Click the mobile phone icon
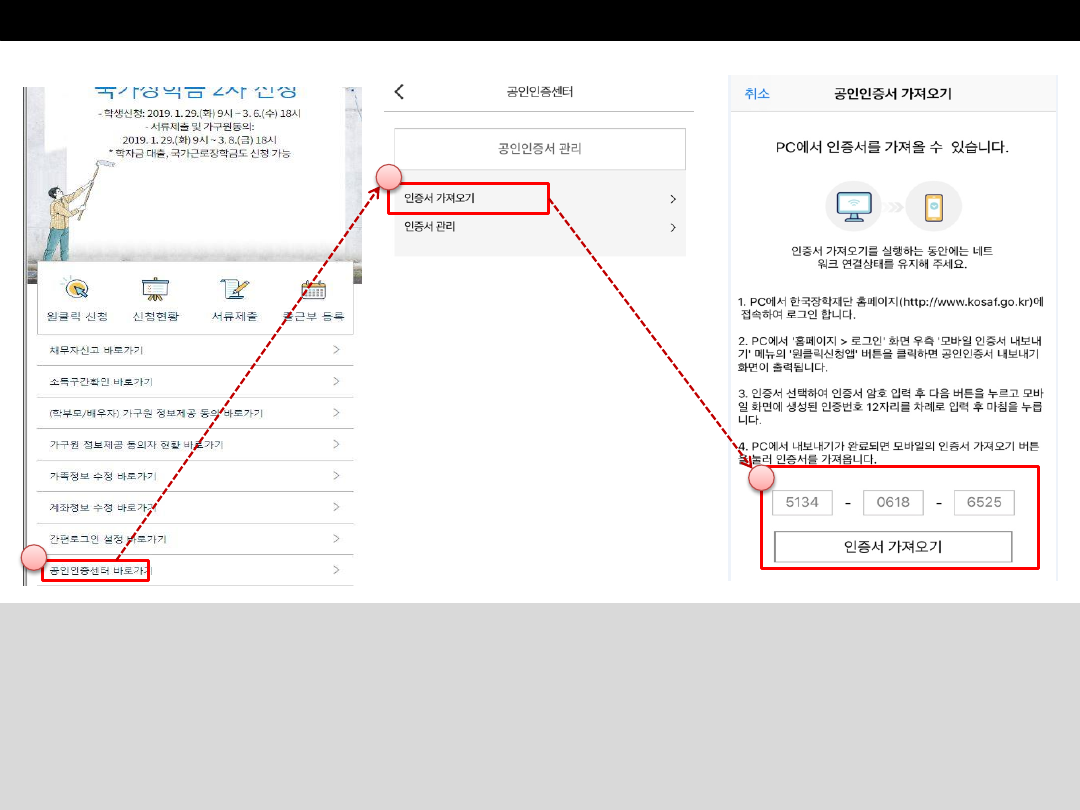The width and height of the screenshot is (1080, 810). (933, 207)
